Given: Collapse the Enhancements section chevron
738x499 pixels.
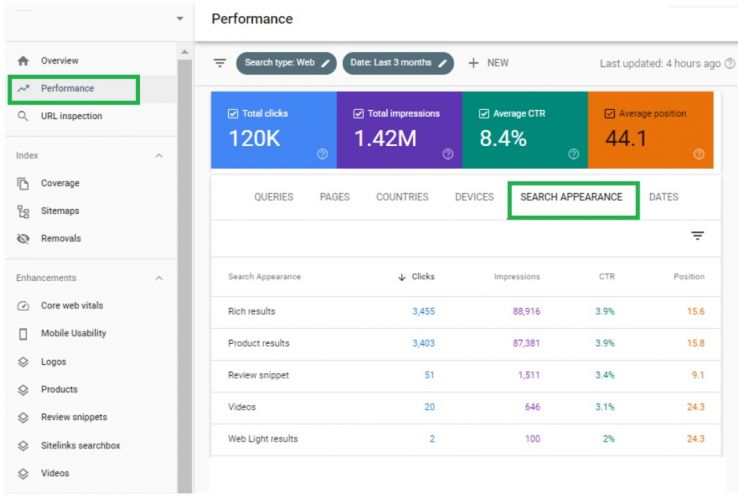Looking at the screenshot, I should tap(159, 278).
